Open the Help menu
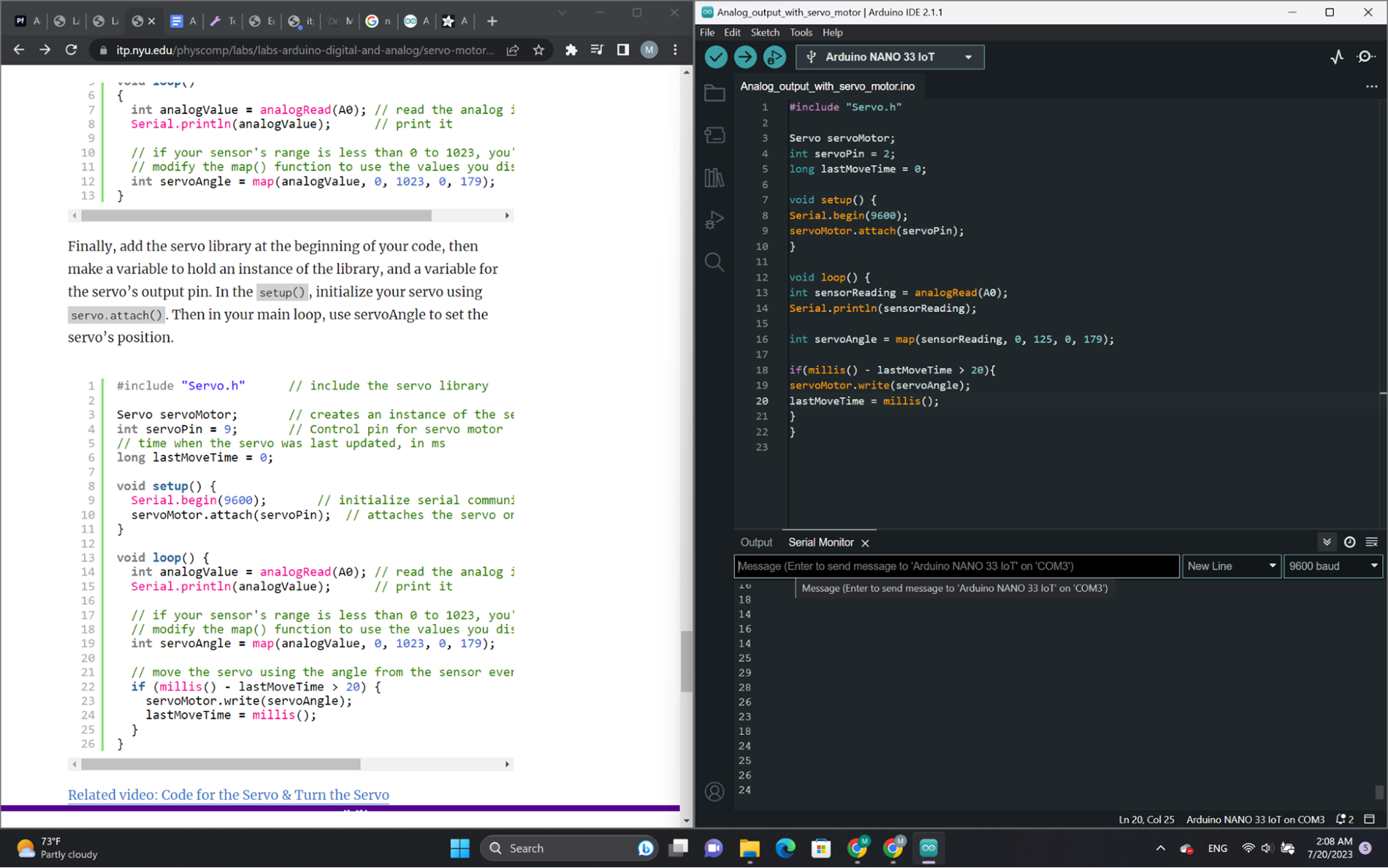Image resolution: width=1388 pixels, height=868 pixels. 833,33
